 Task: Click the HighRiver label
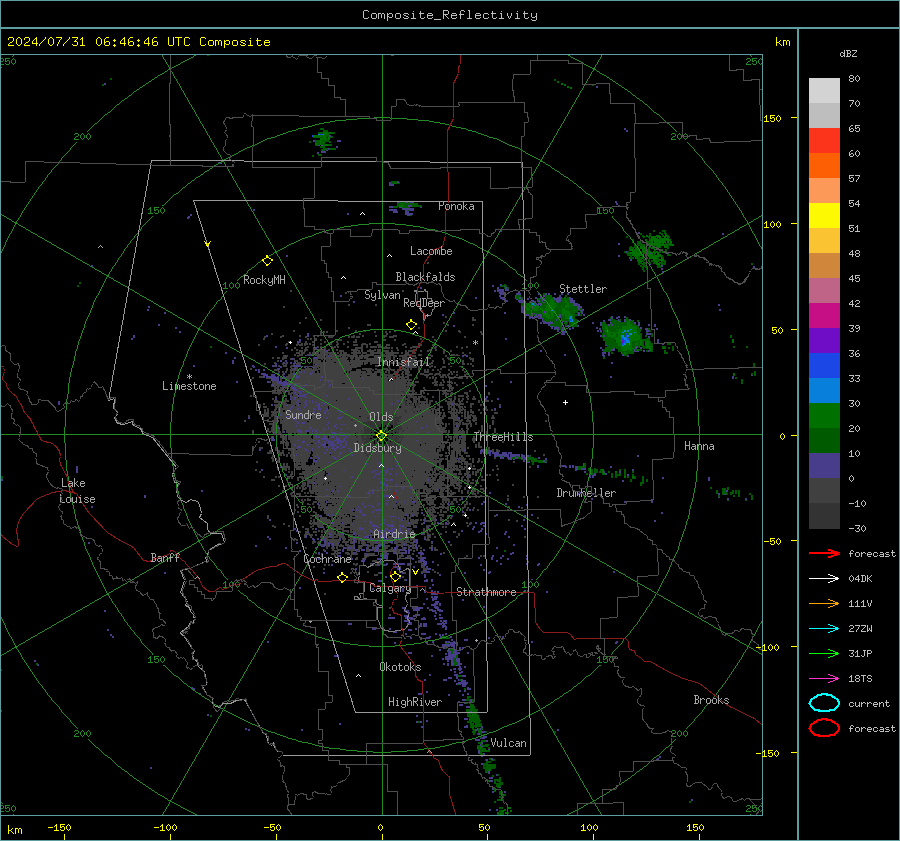(415, 702)
